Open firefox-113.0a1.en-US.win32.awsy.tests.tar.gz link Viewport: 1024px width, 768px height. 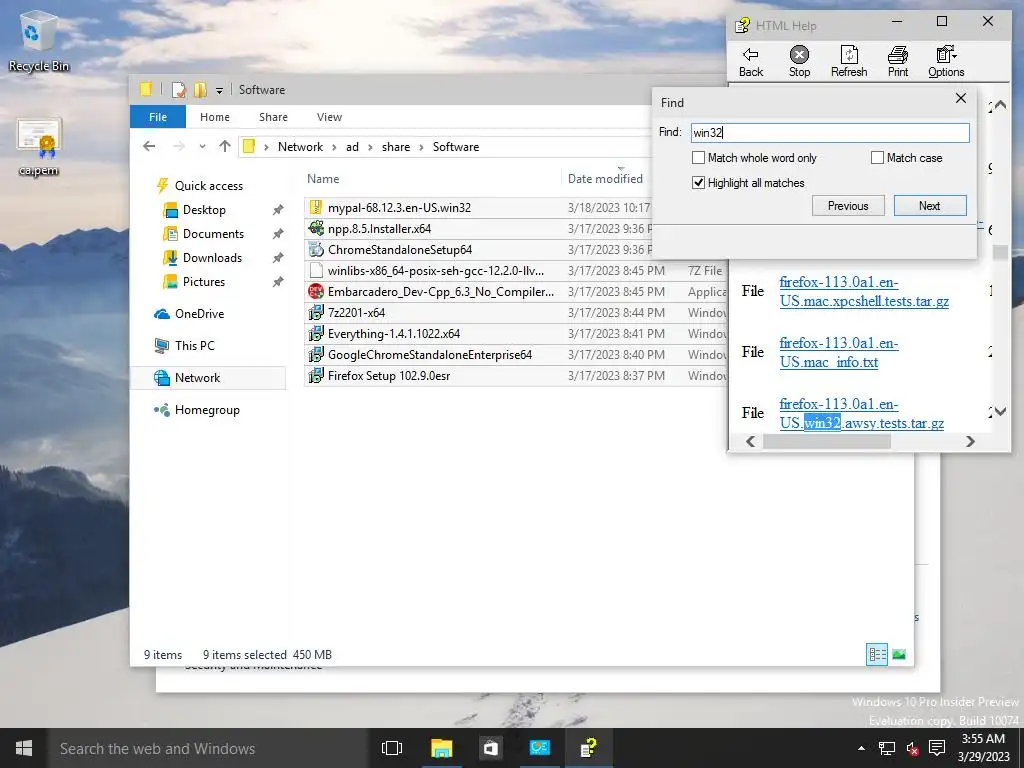click(861, 413)
